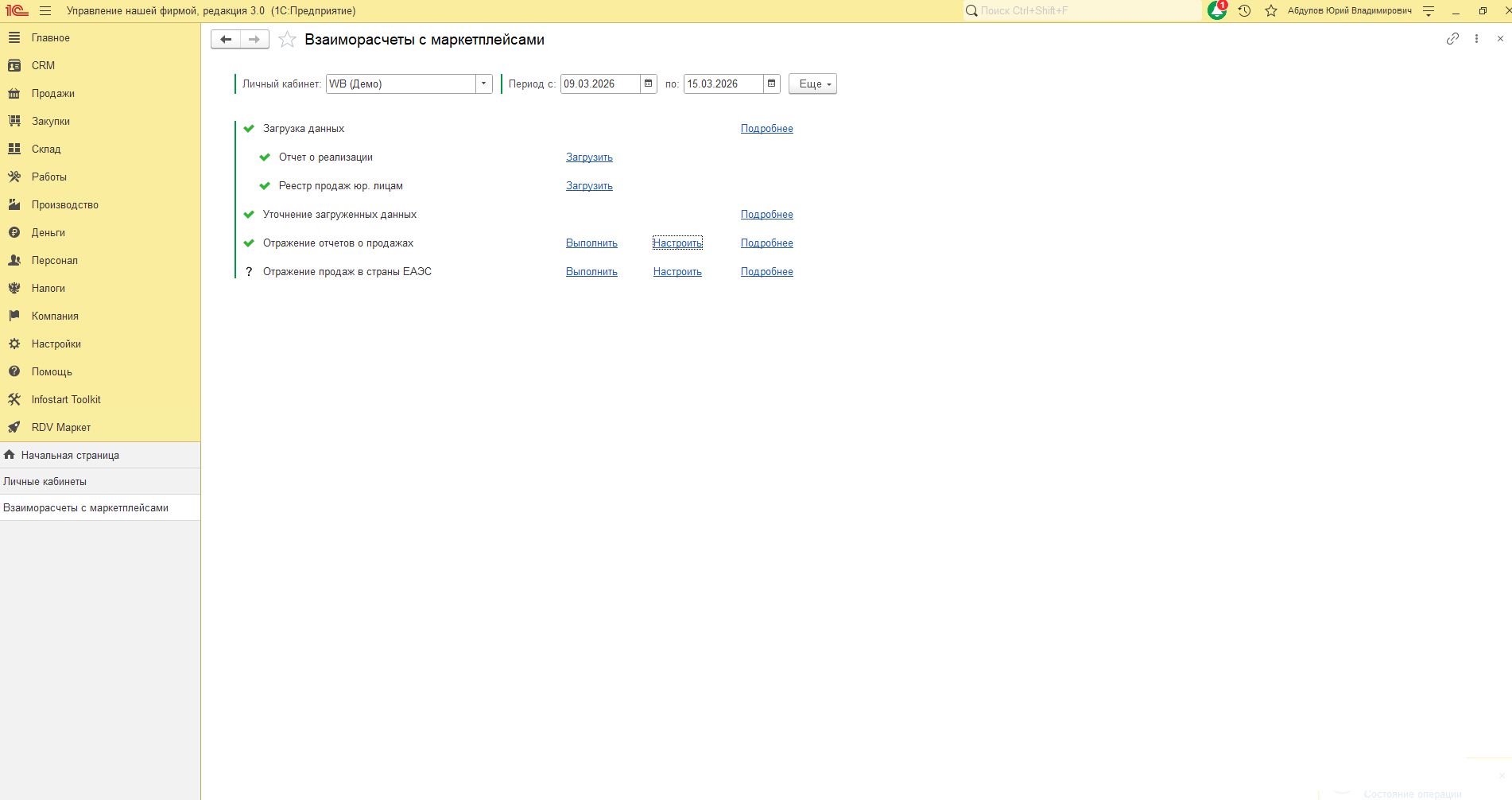Open Закупки section in sidebar
This screenshot has width=1512, height=800.
100,122
